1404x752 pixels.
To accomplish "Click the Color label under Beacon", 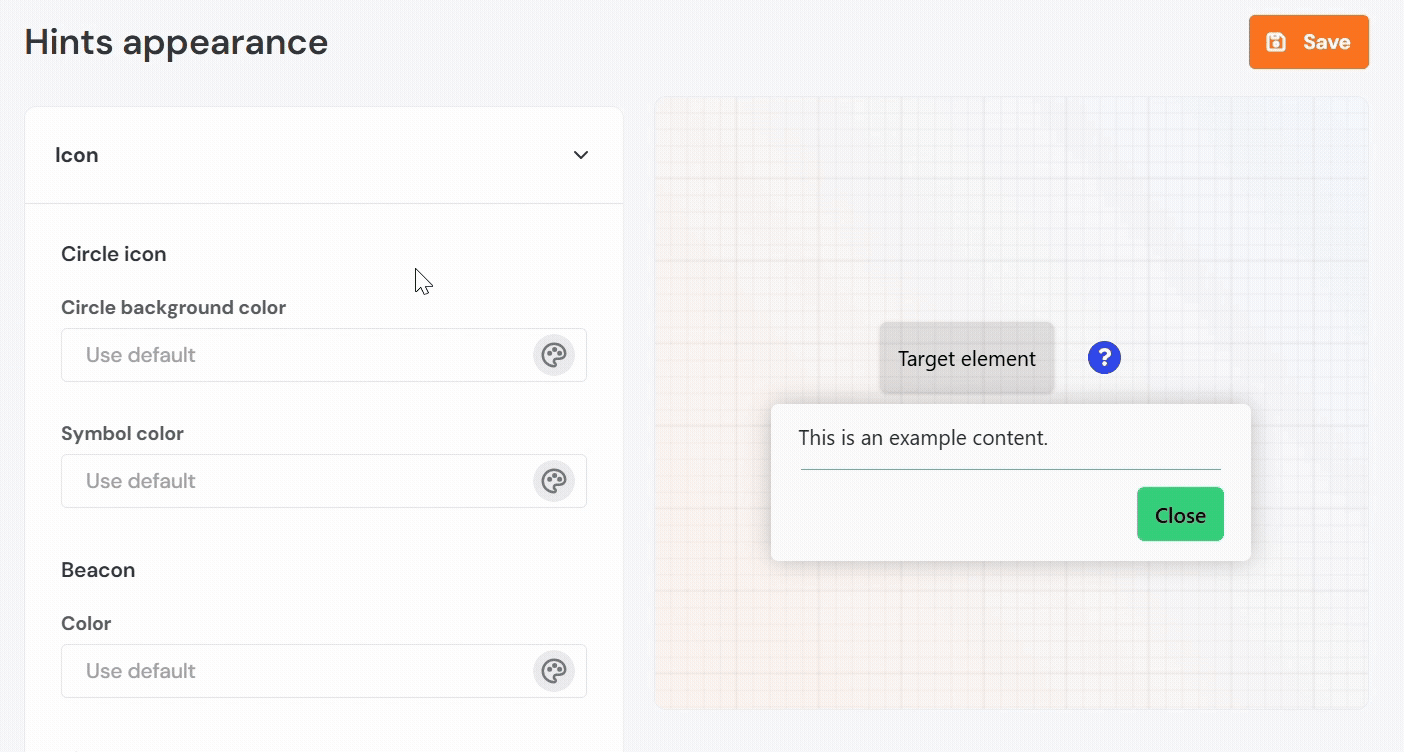I will [x=86, y=624].
